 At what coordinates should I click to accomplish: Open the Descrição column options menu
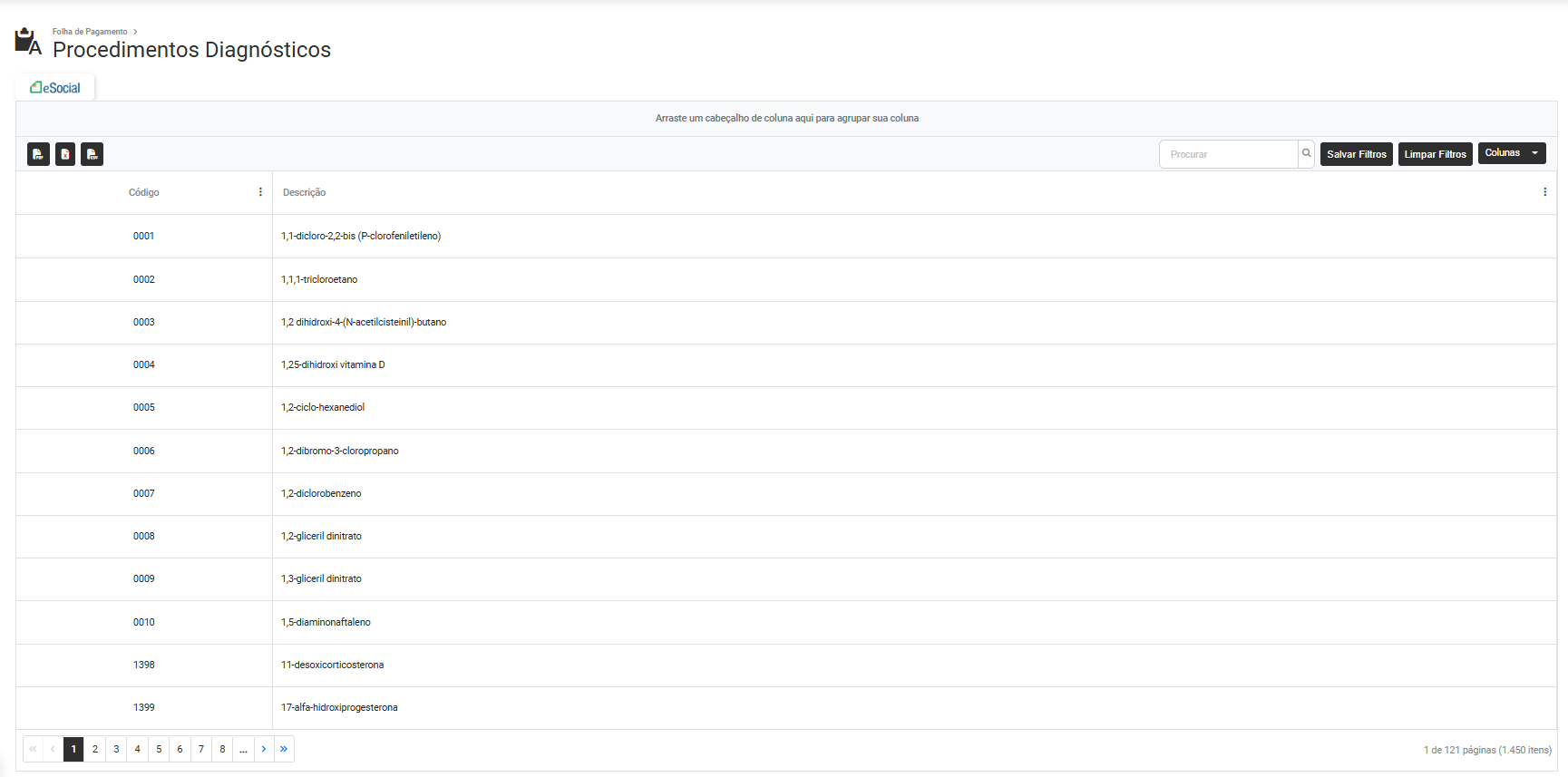click(x=1544, y=192)
